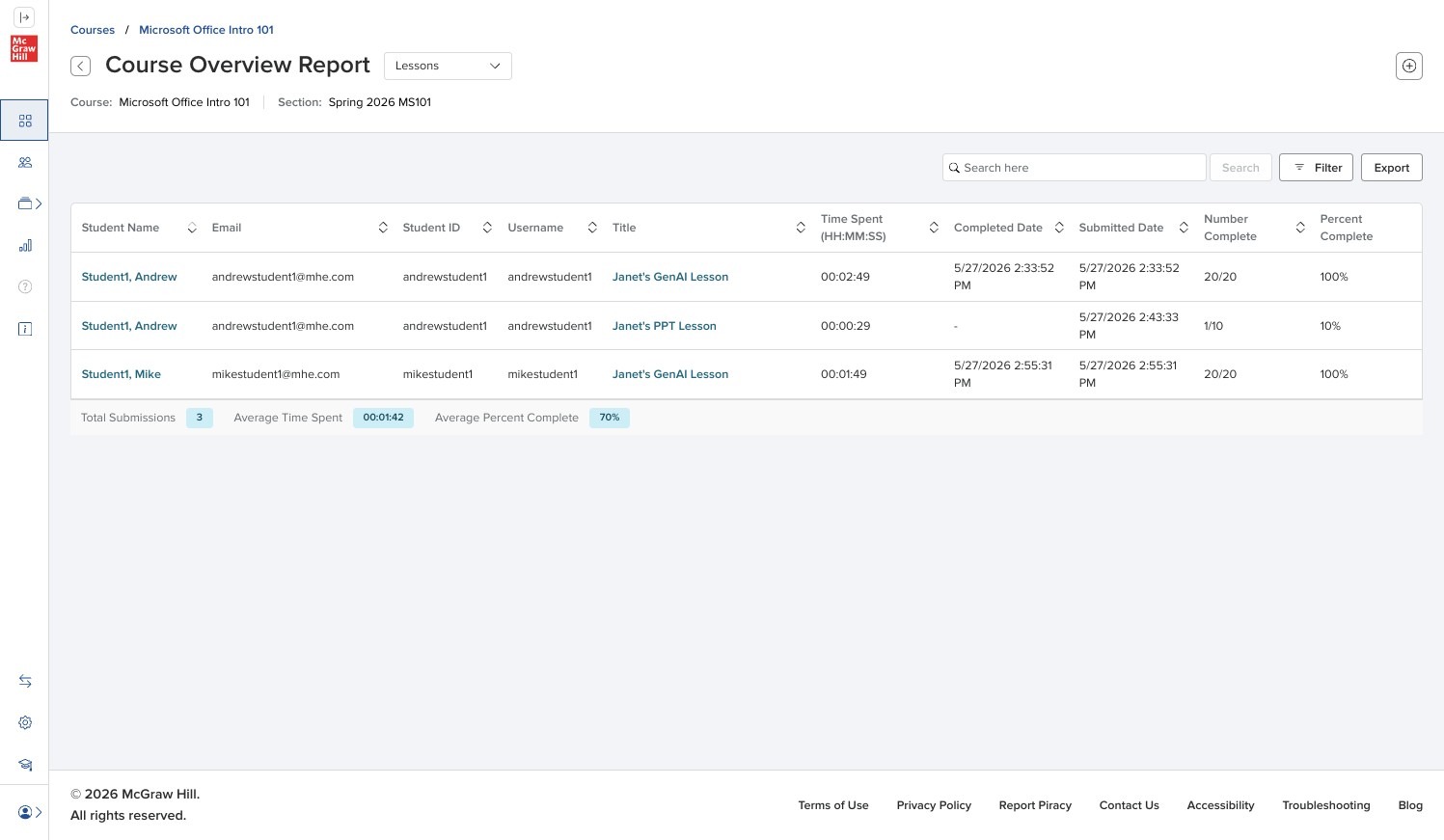Viewport: 1444px width, 840px height.
Task: Click the Total Submissions 3 badge
Action: (200, 418)
